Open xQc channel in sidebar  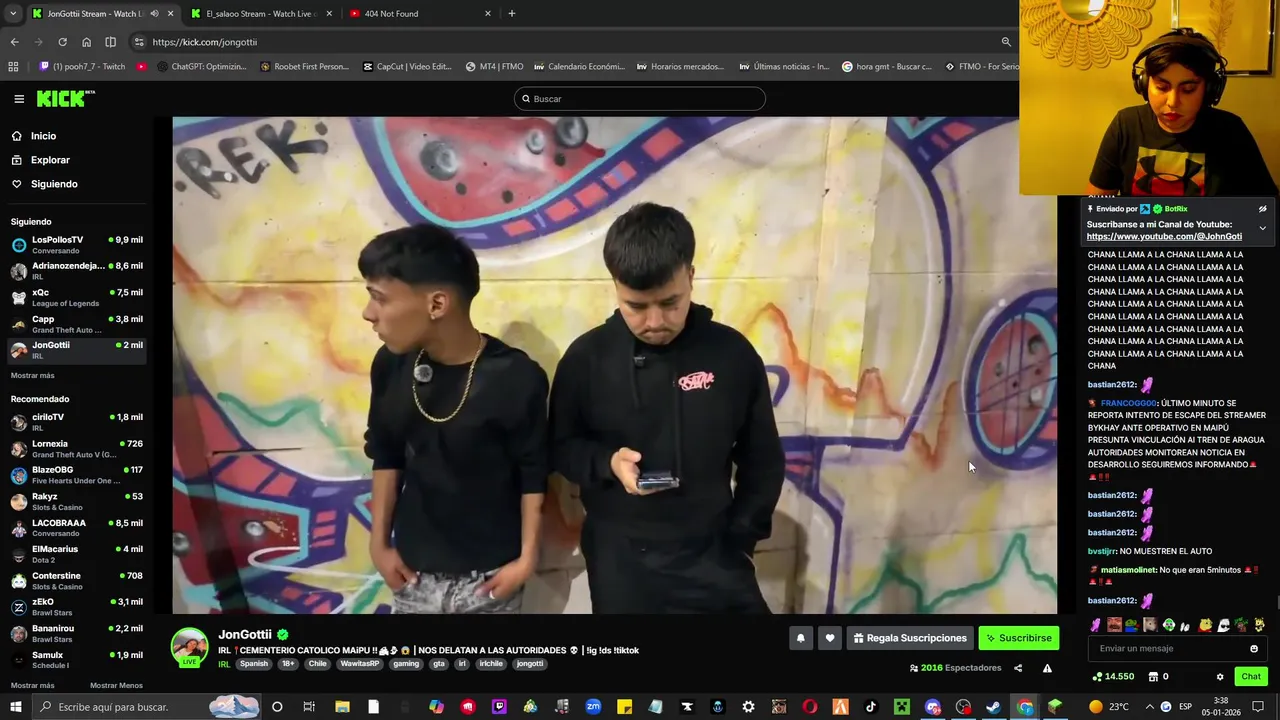77,298
